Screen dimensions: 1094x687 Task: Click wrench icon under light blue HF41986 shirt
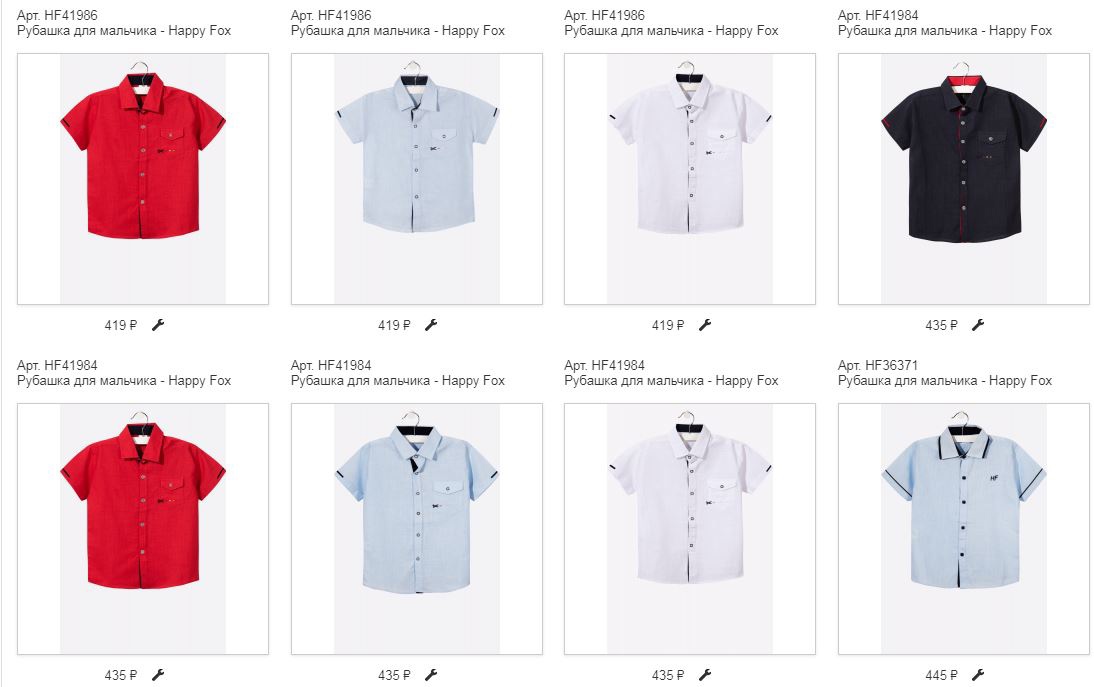pyautogui.click(x=431, y=324)
